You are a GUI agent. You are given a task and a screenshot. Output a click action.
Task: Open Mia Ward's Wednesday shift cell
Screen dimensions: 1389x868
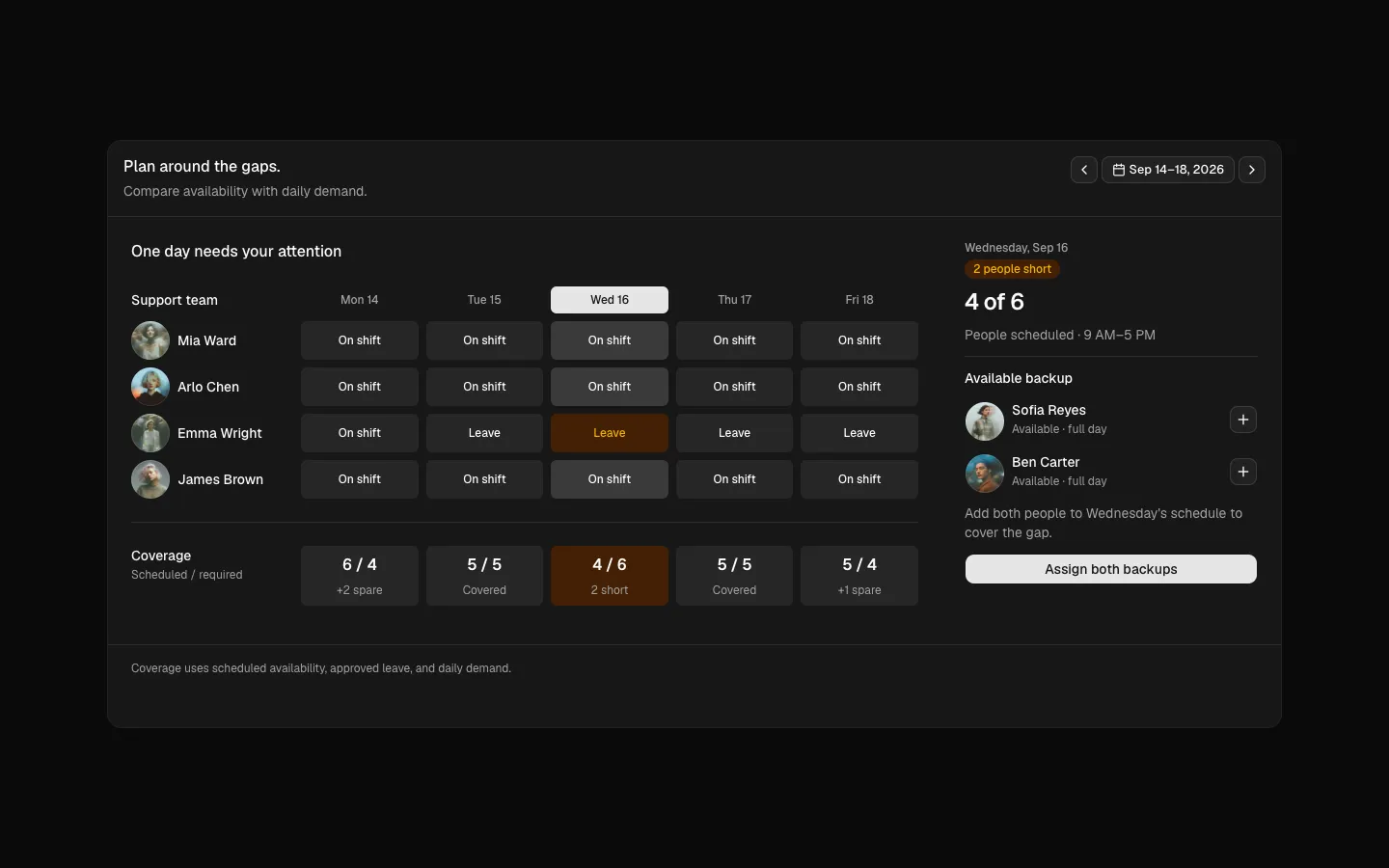(x=610, y=340)
